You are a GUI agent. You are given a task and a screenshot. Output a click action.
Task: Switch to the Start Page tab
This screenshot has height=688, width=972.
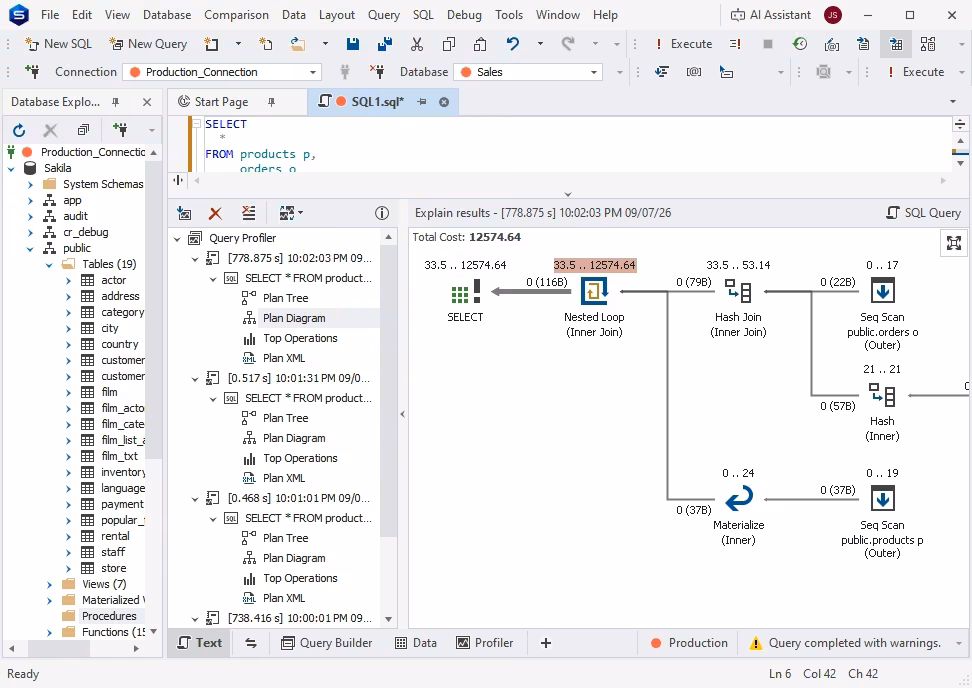pos(221,102)
